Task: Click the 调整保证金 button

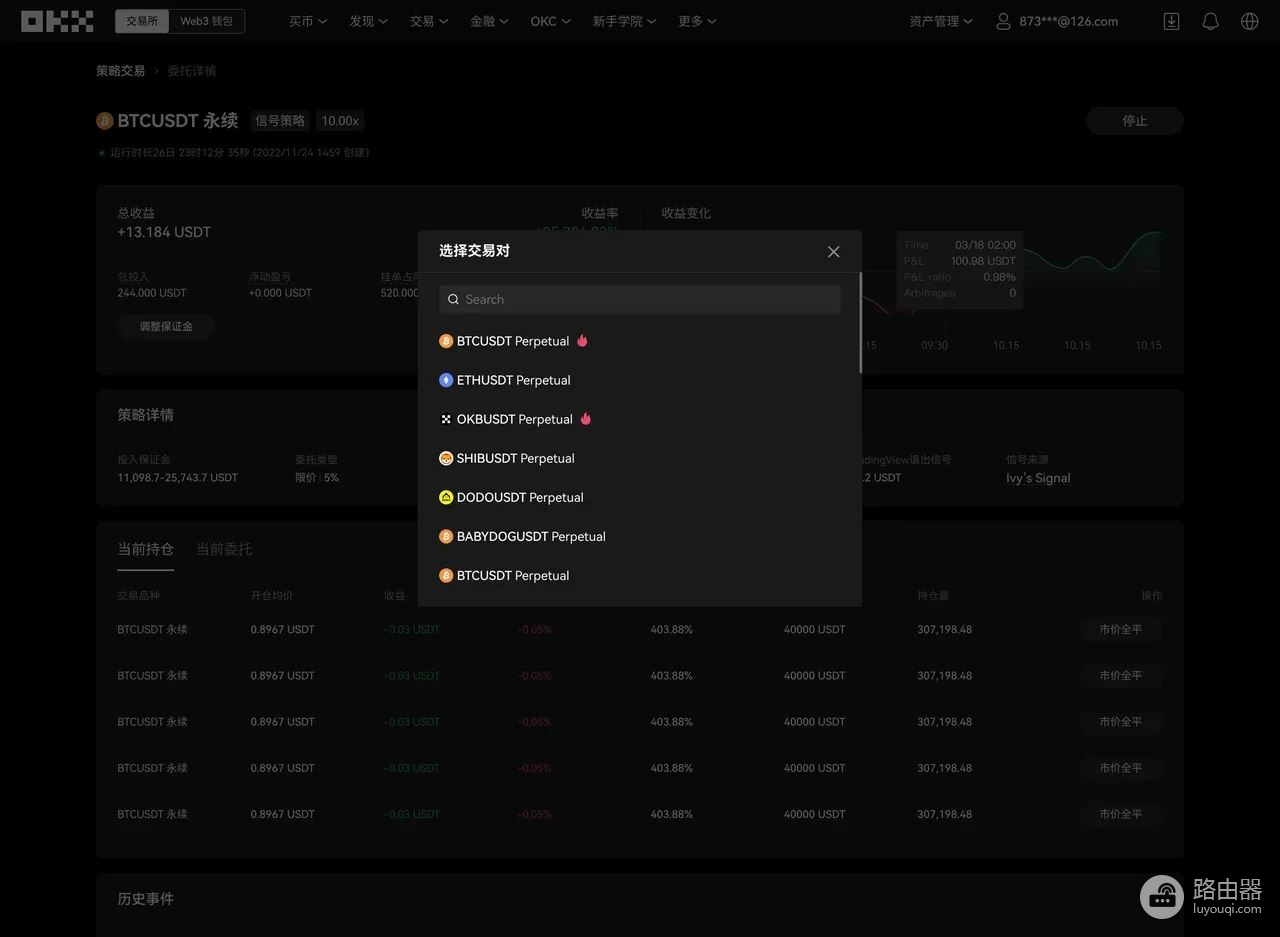Action: coord(166,327)
